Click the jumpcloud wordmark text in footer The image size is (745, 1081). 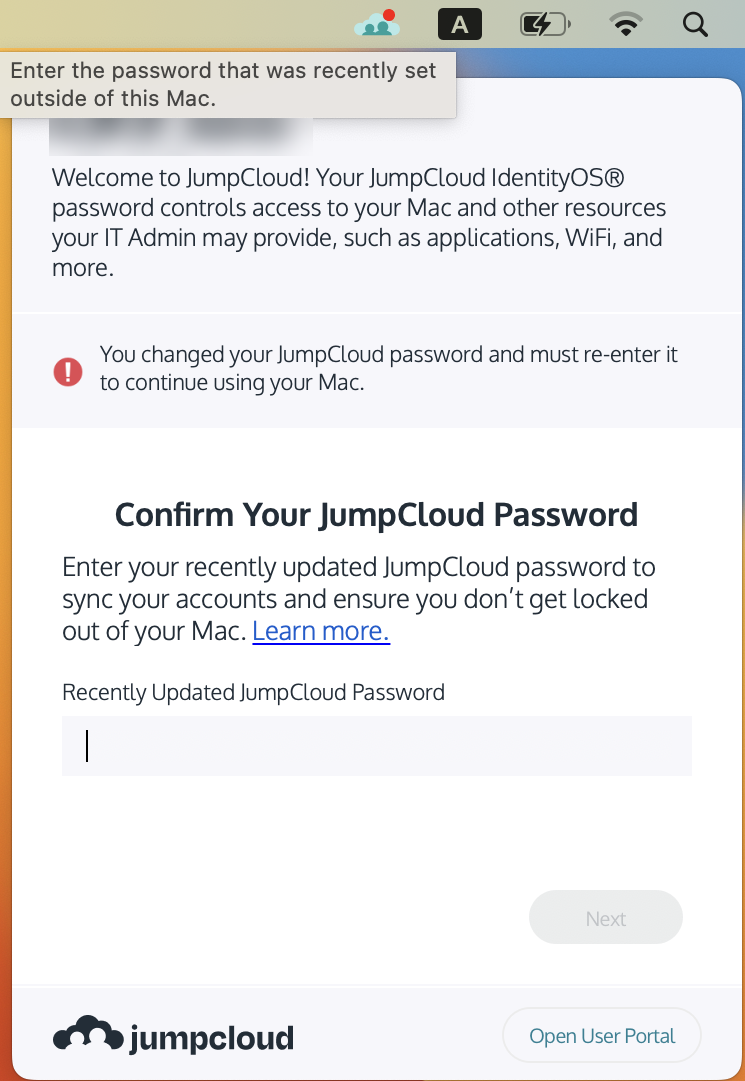tap(212, 1038)
